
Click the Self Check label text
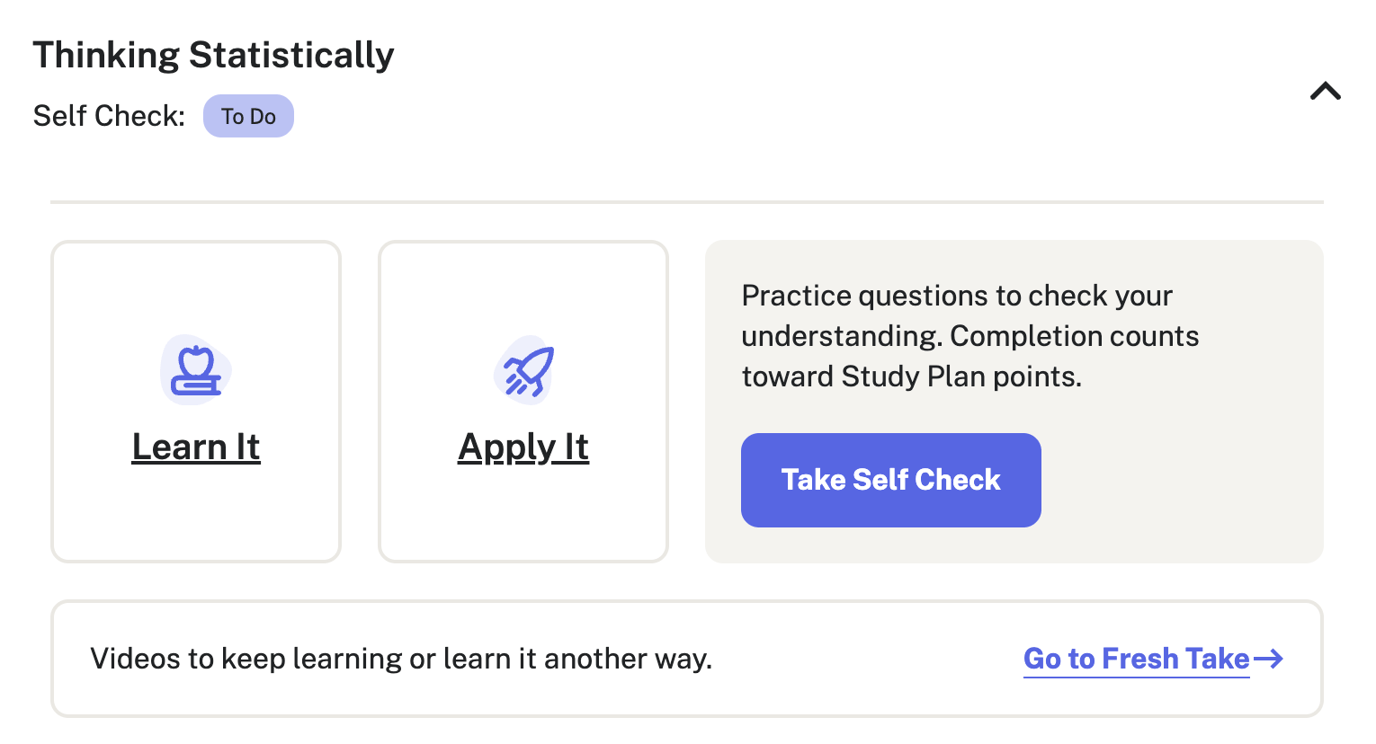[109, 116]
